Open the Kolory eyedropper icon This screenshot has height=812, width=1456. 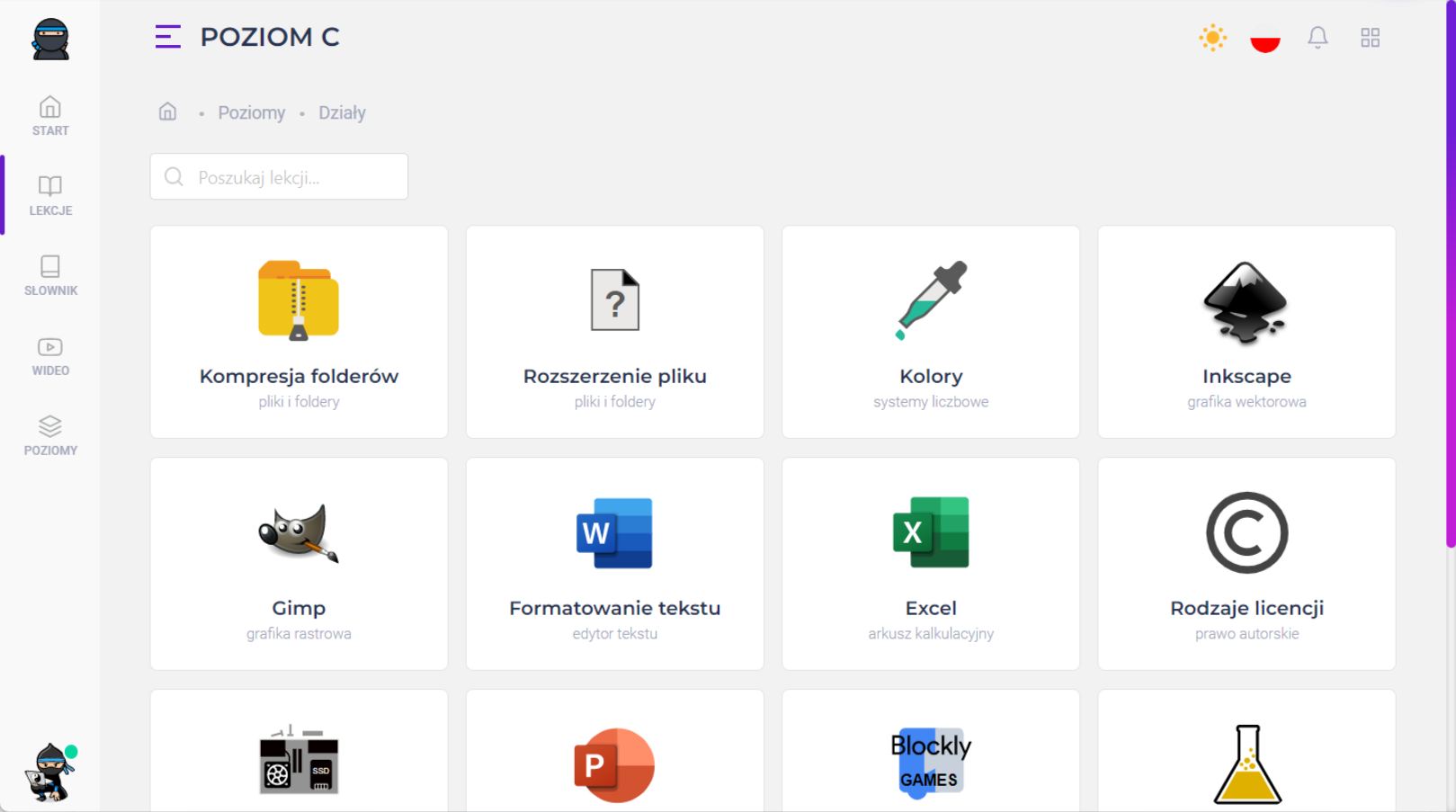pyautogui.click(x=931, y=300)
